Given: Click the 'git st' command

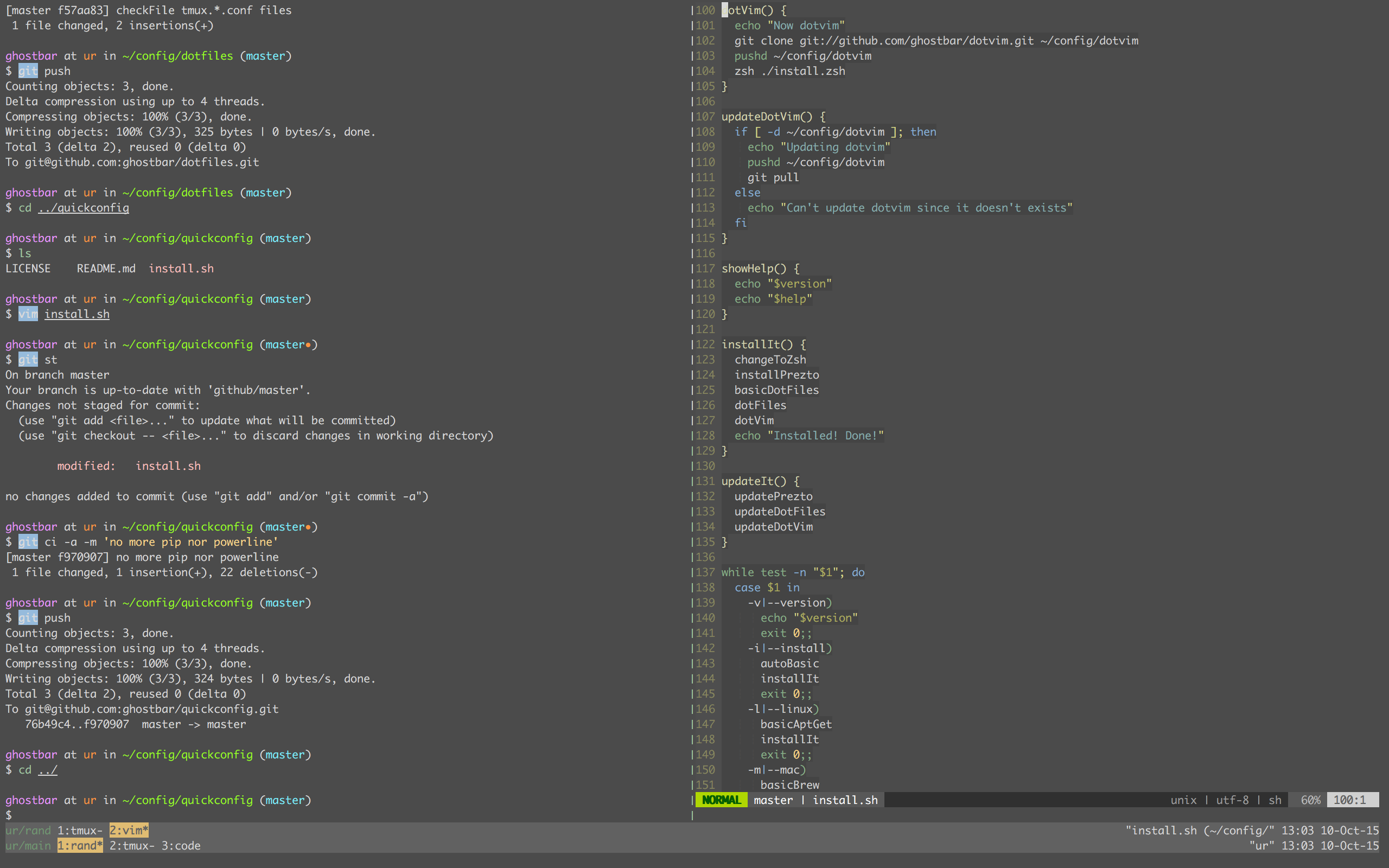Looking at the screenshot, I should [x=38, y=359].
